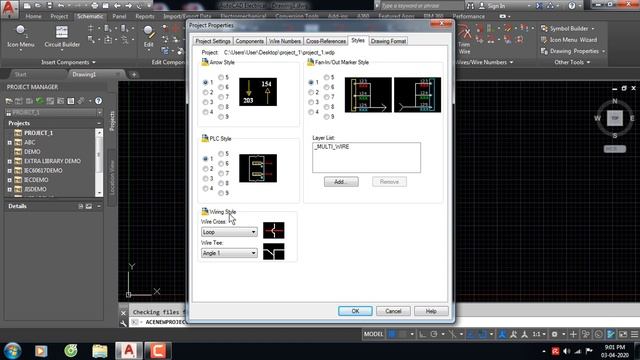
Task: Open the Symbol Builder tool
Action: [x=567, y=29]
